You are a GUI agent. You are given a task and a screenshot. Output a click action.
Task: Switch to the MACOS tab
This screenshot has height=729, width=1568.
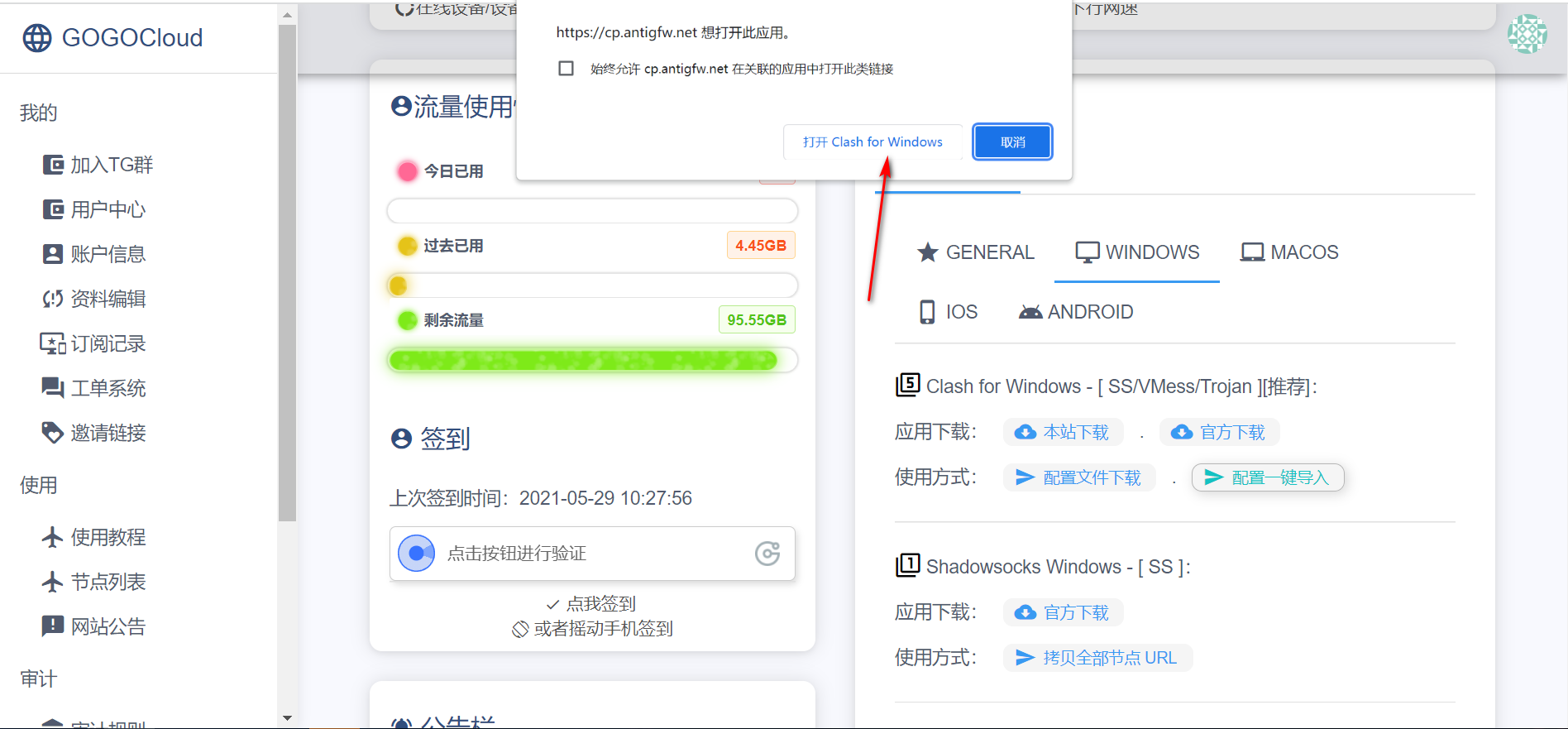coord(1288,252)
